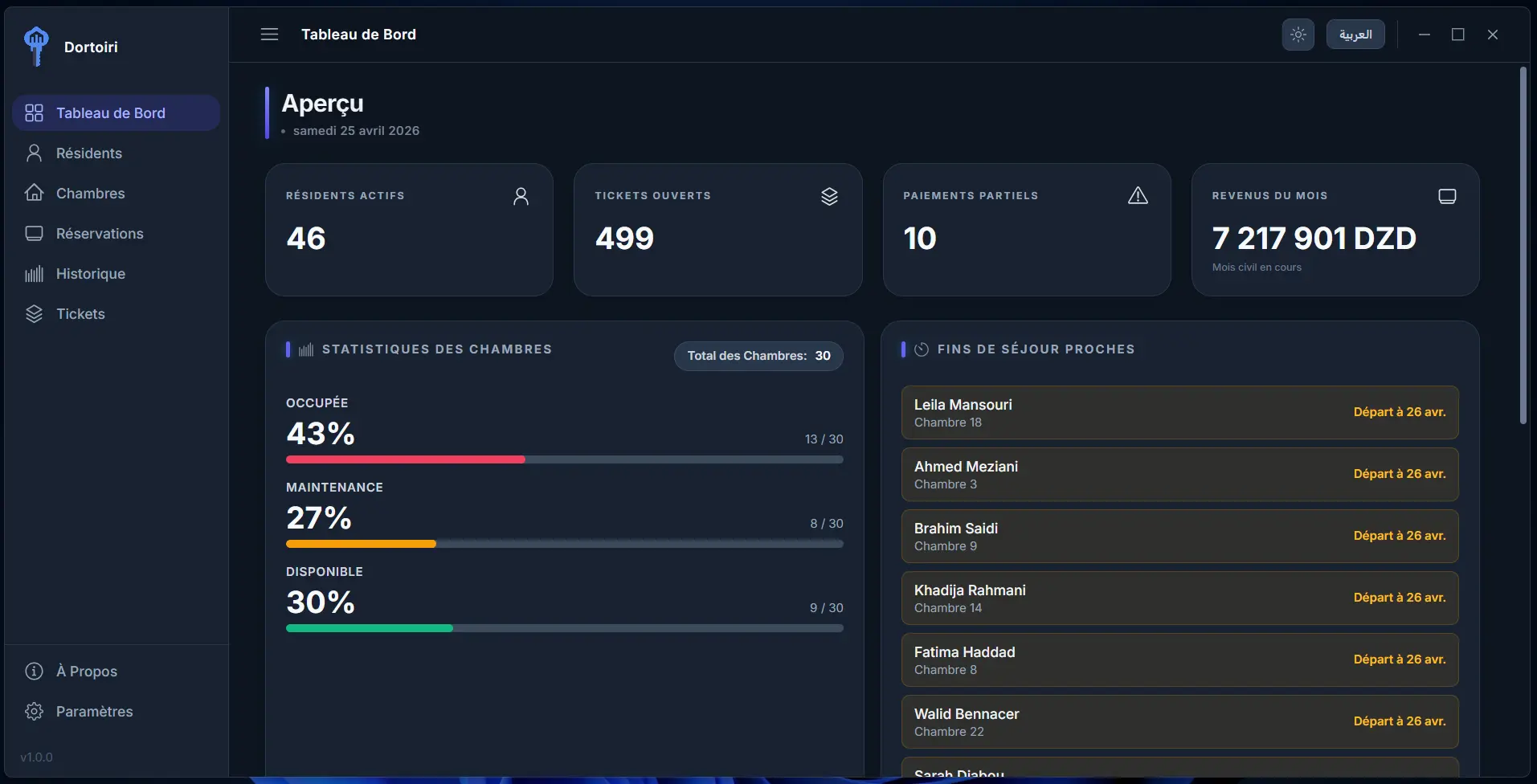Open Khadija Rahmani Chambre 14 entry

[1179, 598]
